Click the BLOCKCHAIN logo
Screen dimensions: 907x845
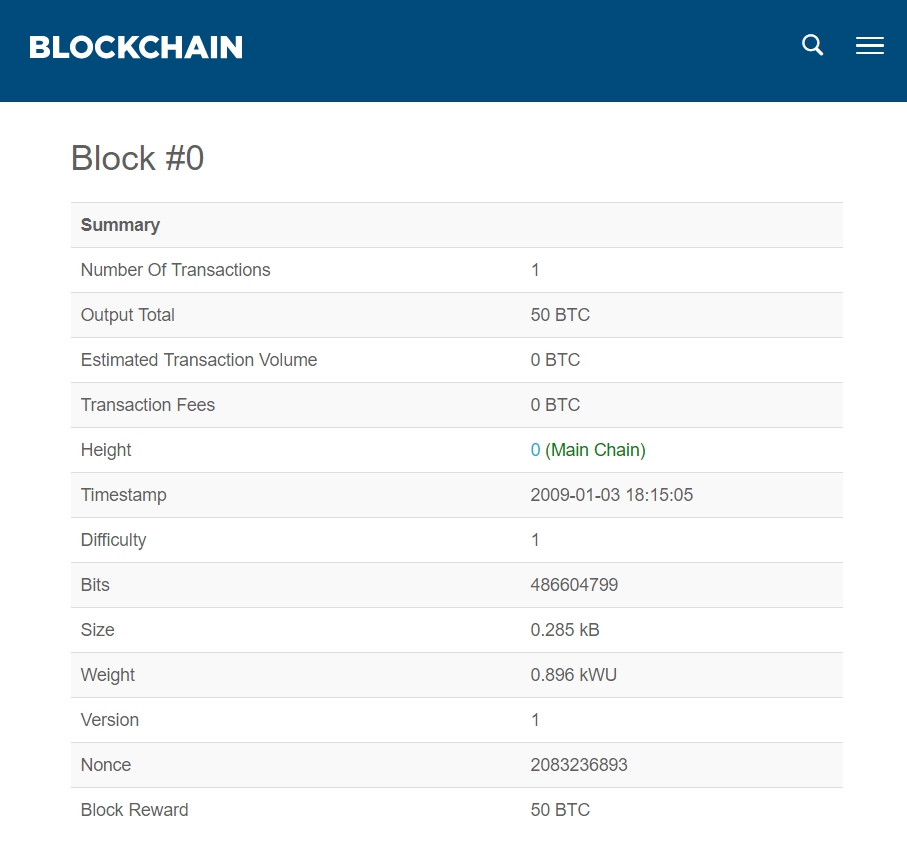coord(136,47)
